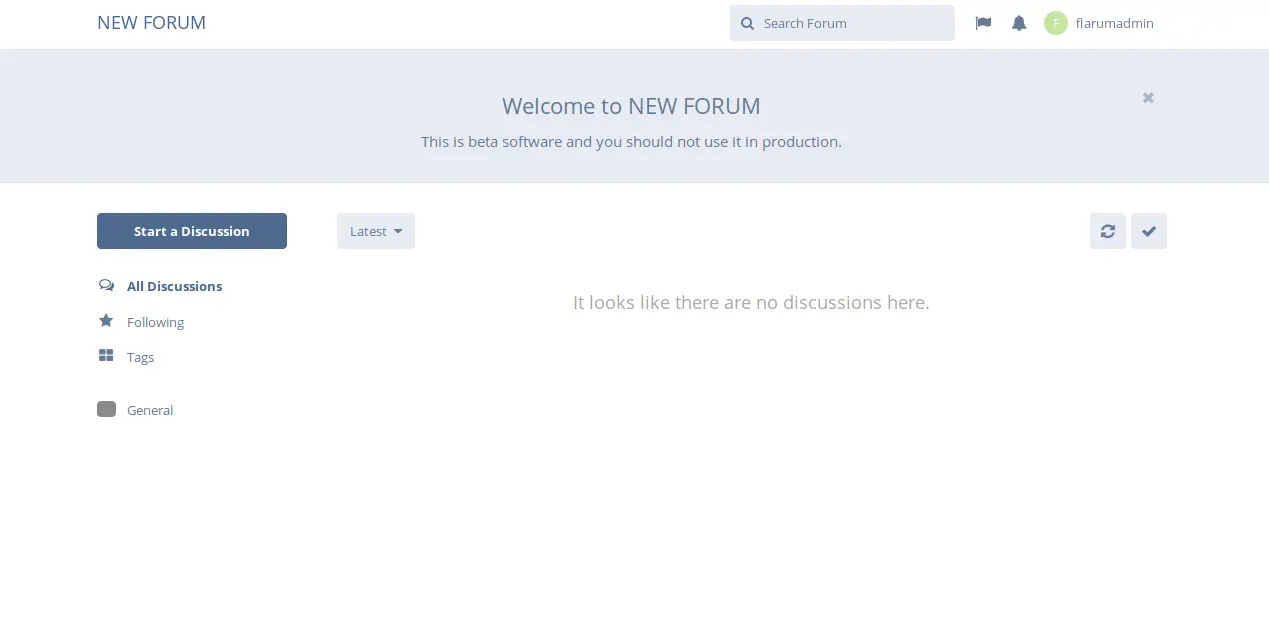Screen dimensions: 1269x625
Task: Click the beta software warning text
Action: tap(631, 142)
